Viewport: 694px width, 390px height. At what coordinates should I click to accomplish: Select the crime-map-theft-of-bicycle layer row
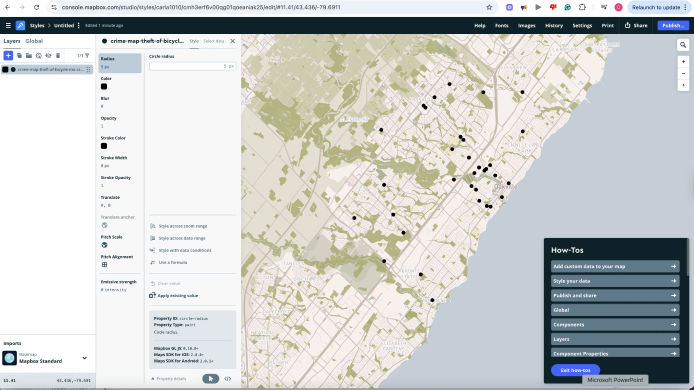coord(47,70)
